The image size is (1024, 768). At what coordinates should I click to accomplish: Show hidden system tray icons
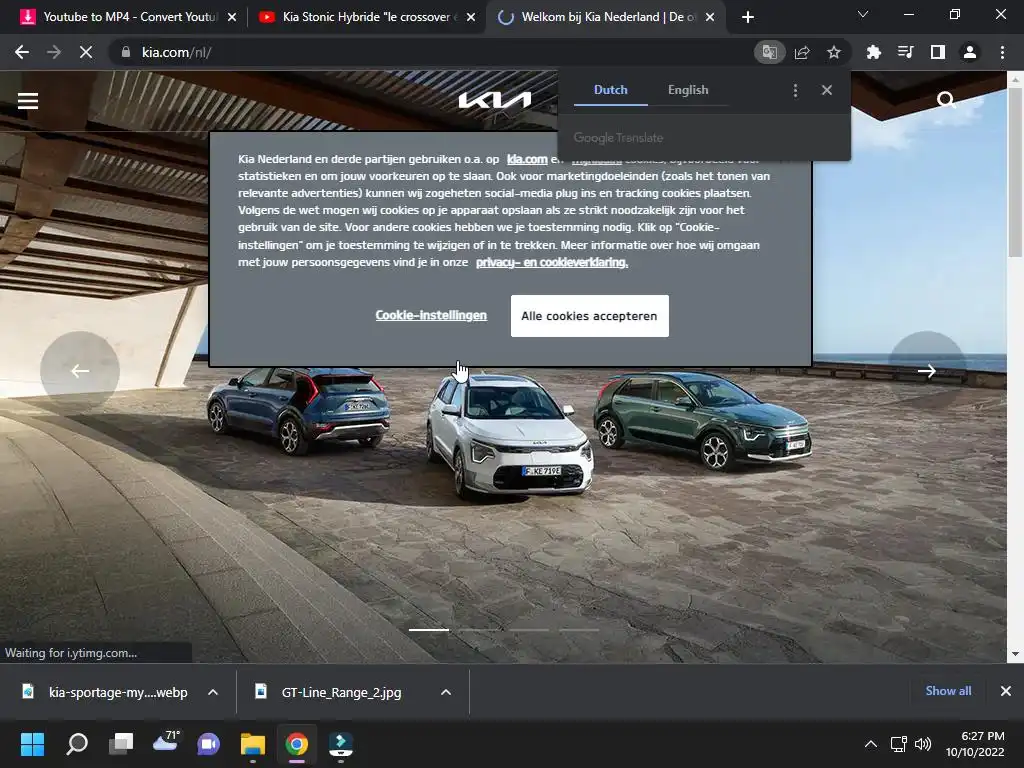point(871,744)
